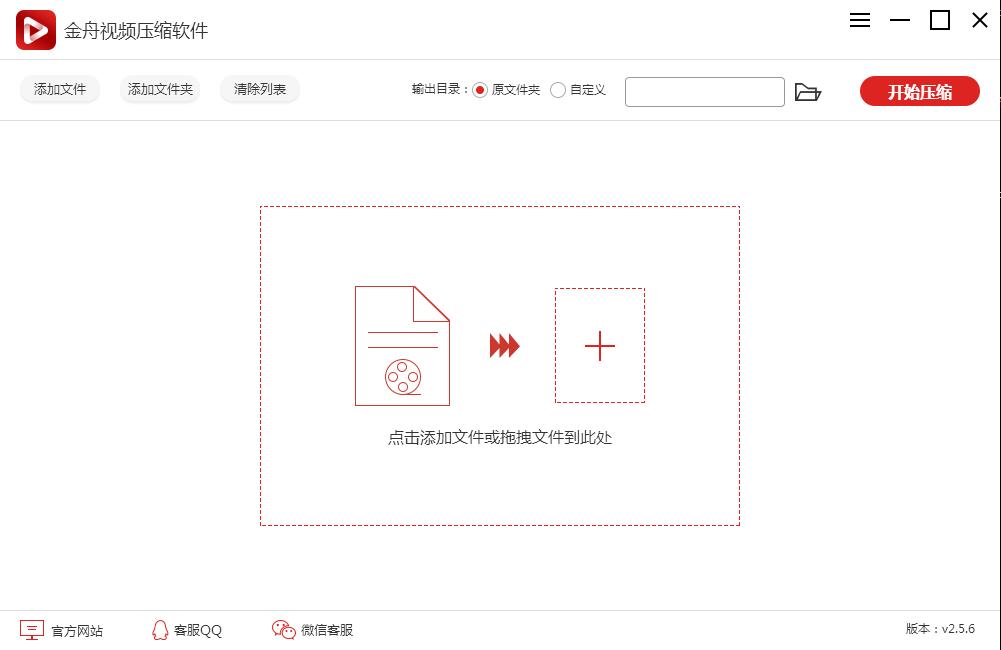Open the folder browse icon for output directory
Viewport: 1001px width, 650px height.
809,91
